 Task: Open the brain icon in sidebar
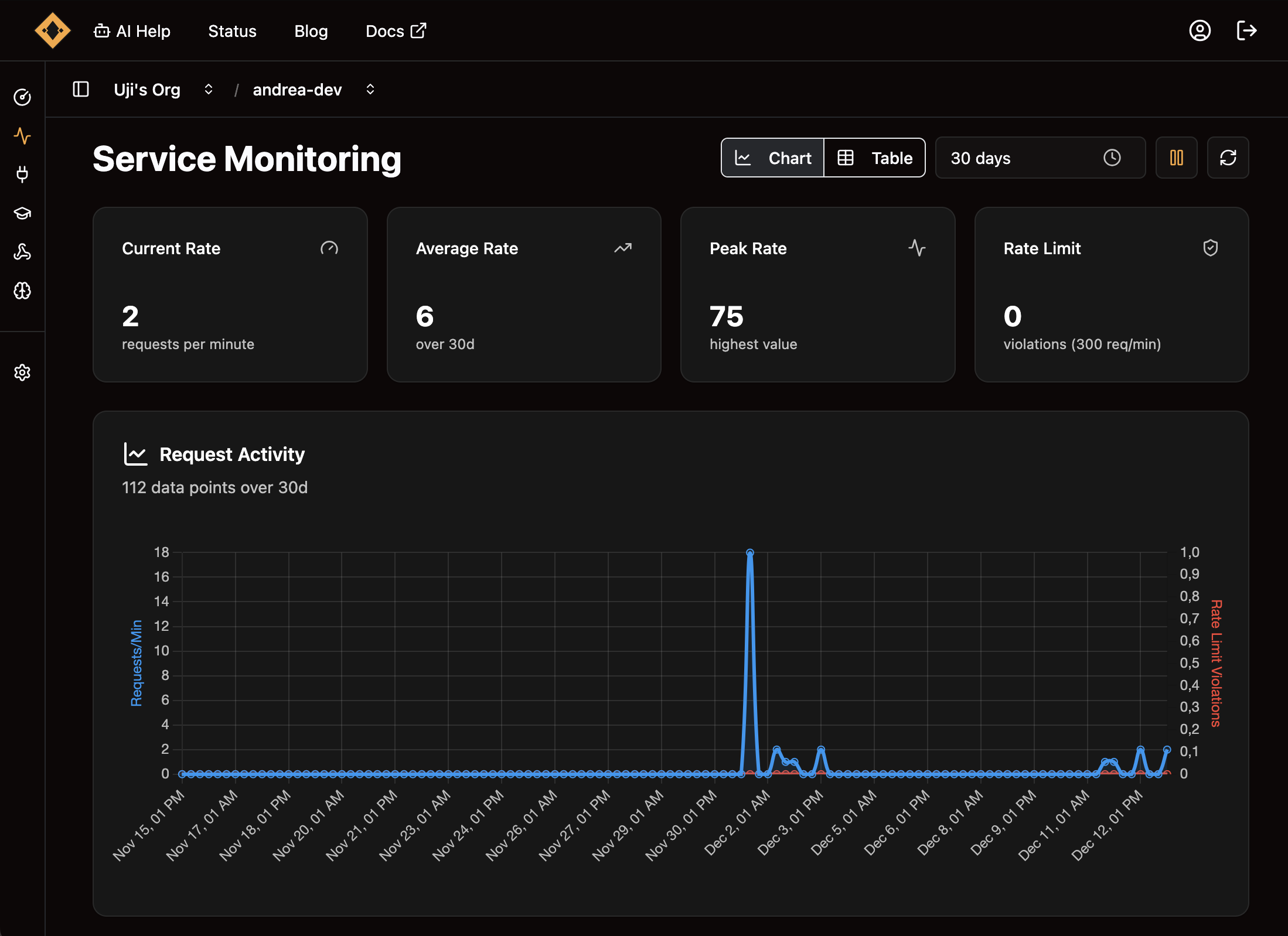pos(22,291)
